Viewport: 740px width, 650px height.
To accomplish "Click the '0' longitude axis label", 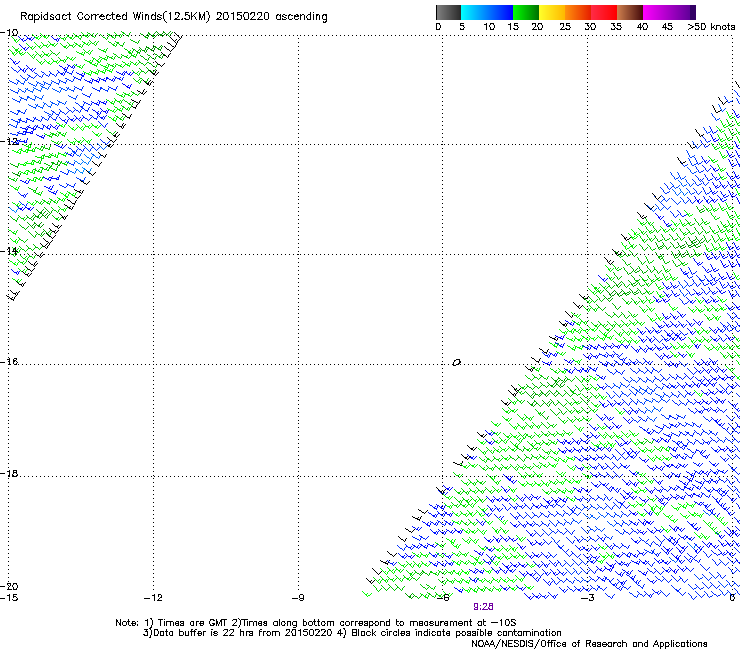I will coord(732,598).
